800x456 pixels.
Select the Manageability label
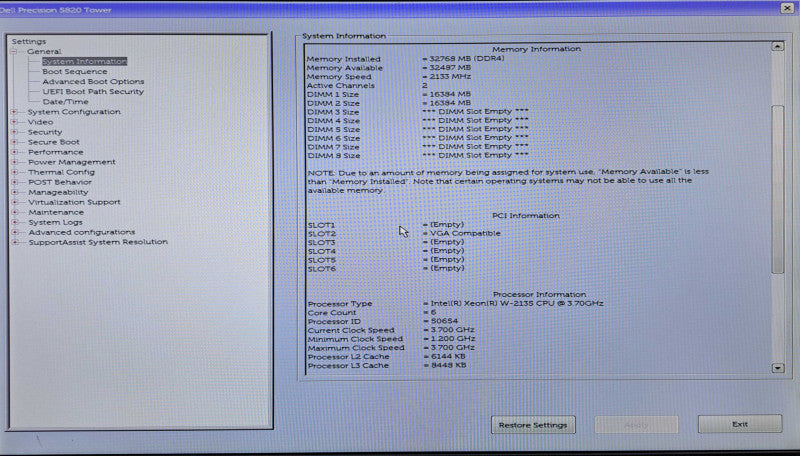tap(58, 192)
